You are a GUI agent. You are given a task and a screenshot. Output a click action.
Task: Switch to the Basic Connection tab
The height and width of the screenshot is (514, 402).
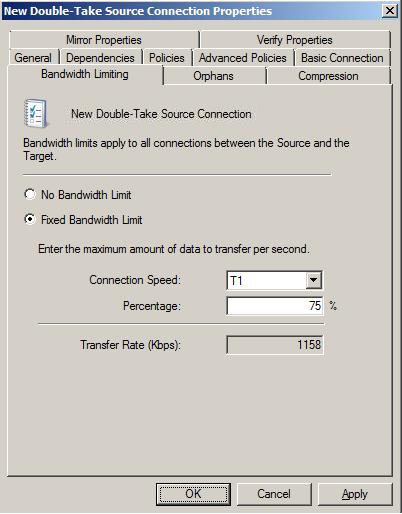coord(342,58)
